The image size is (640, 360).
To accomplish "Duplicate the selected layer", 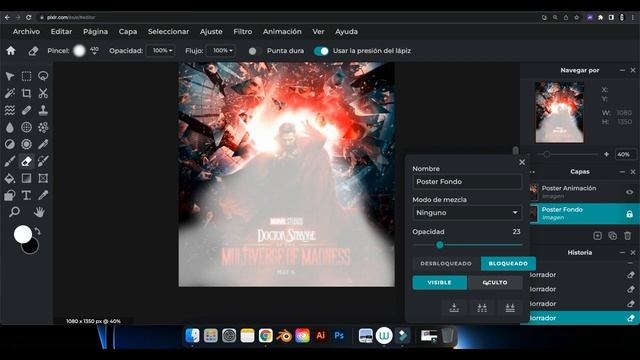I will (x=613, y=236).
